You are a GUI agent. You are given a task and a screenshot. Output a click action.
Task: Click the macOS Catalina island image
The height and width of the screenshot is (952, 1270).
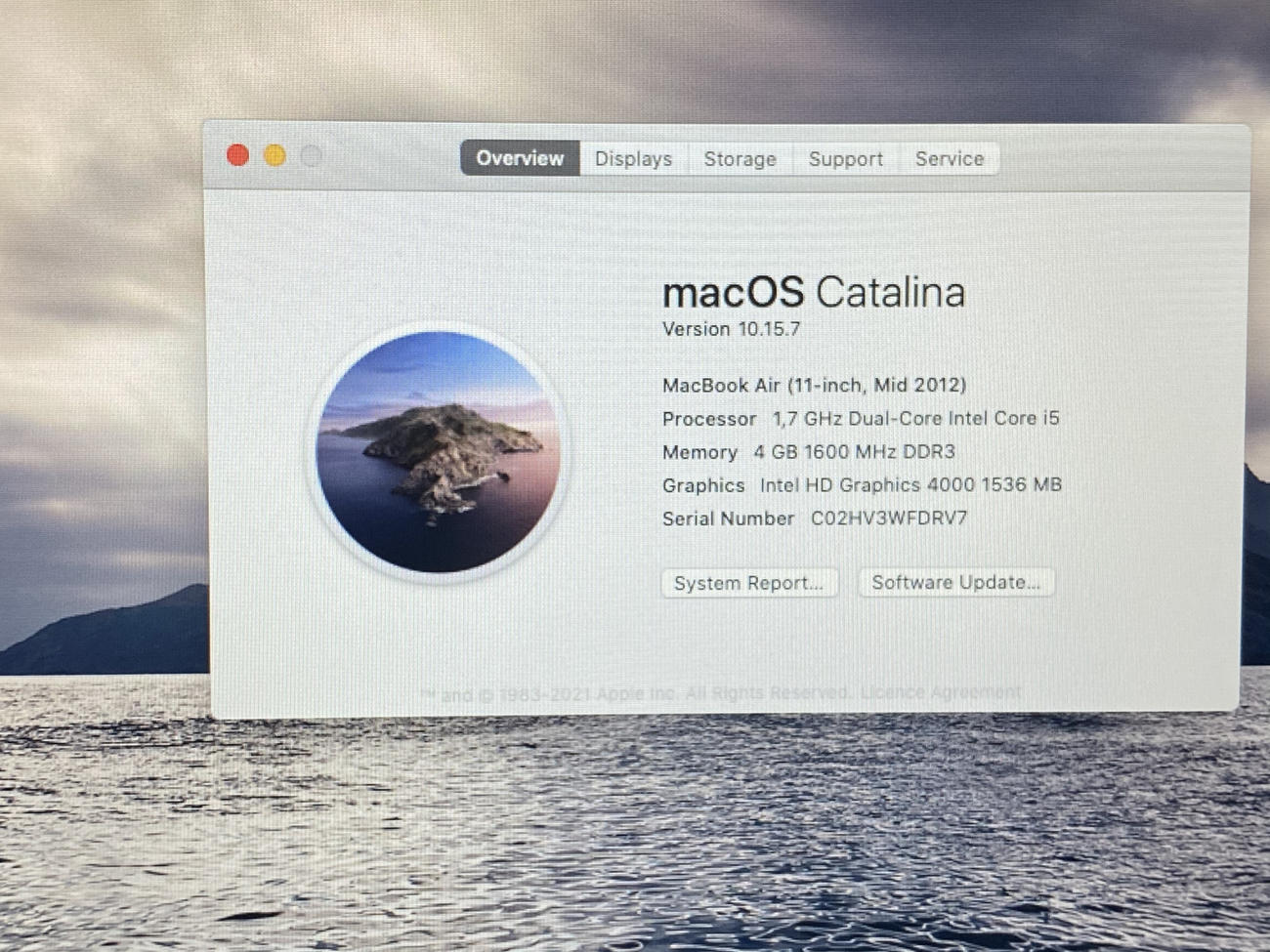[x=439, y=451]
